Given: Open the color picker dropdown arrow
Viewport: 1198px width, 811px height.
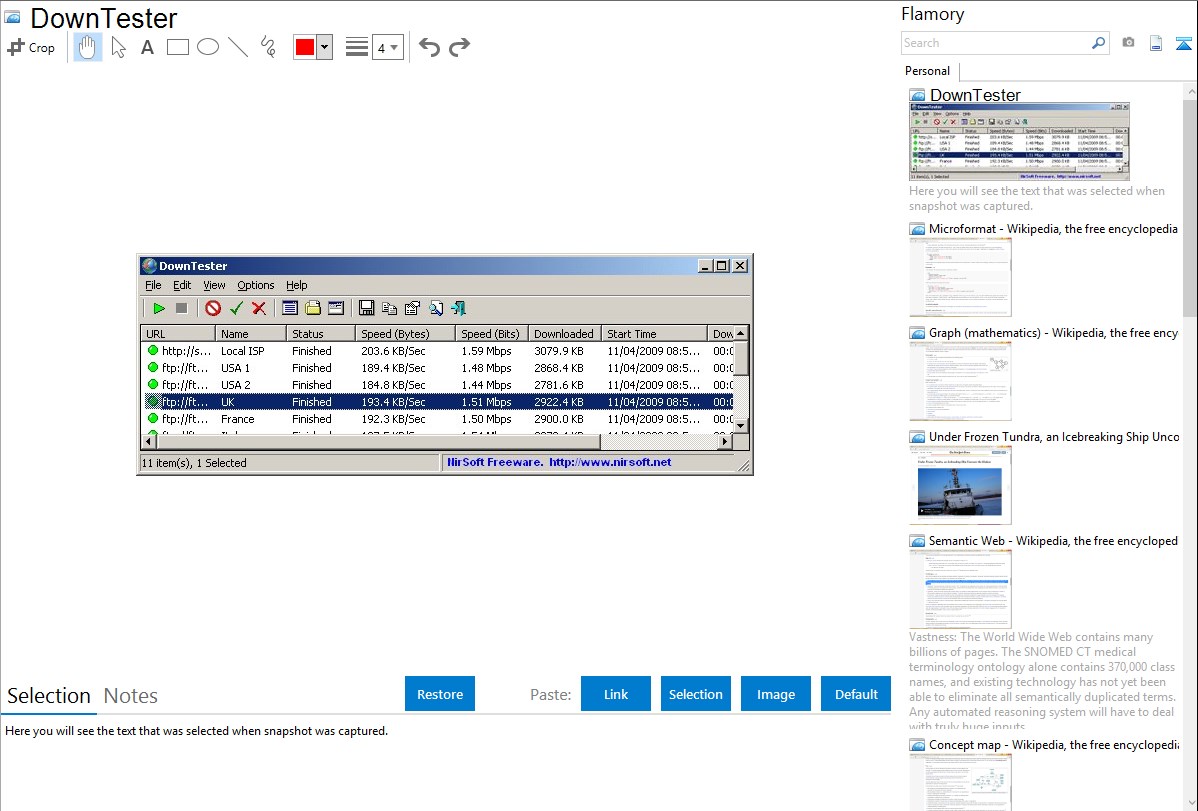Looking at the screenshot, I should pyautogui.click(x=324, y=47).
